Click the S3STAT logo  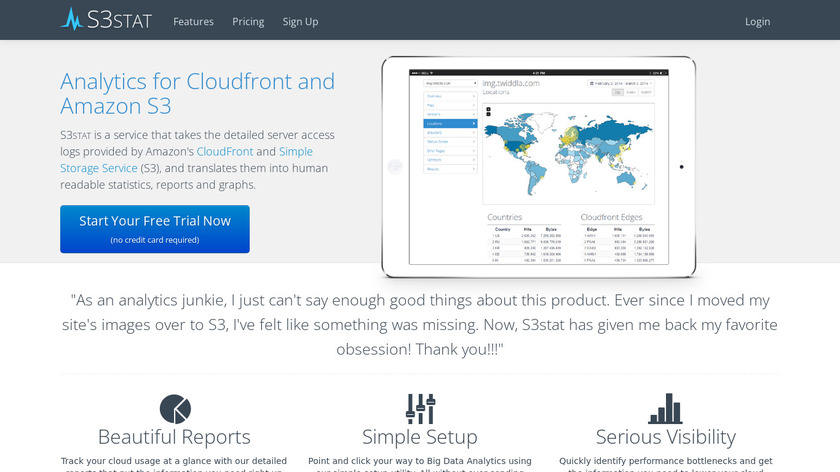point(106,20)
